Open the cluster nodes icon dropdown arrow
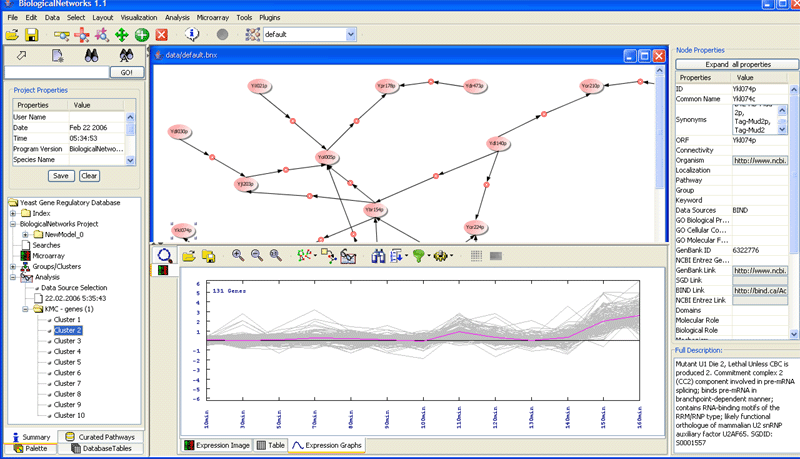 click(x=315, y=256)
